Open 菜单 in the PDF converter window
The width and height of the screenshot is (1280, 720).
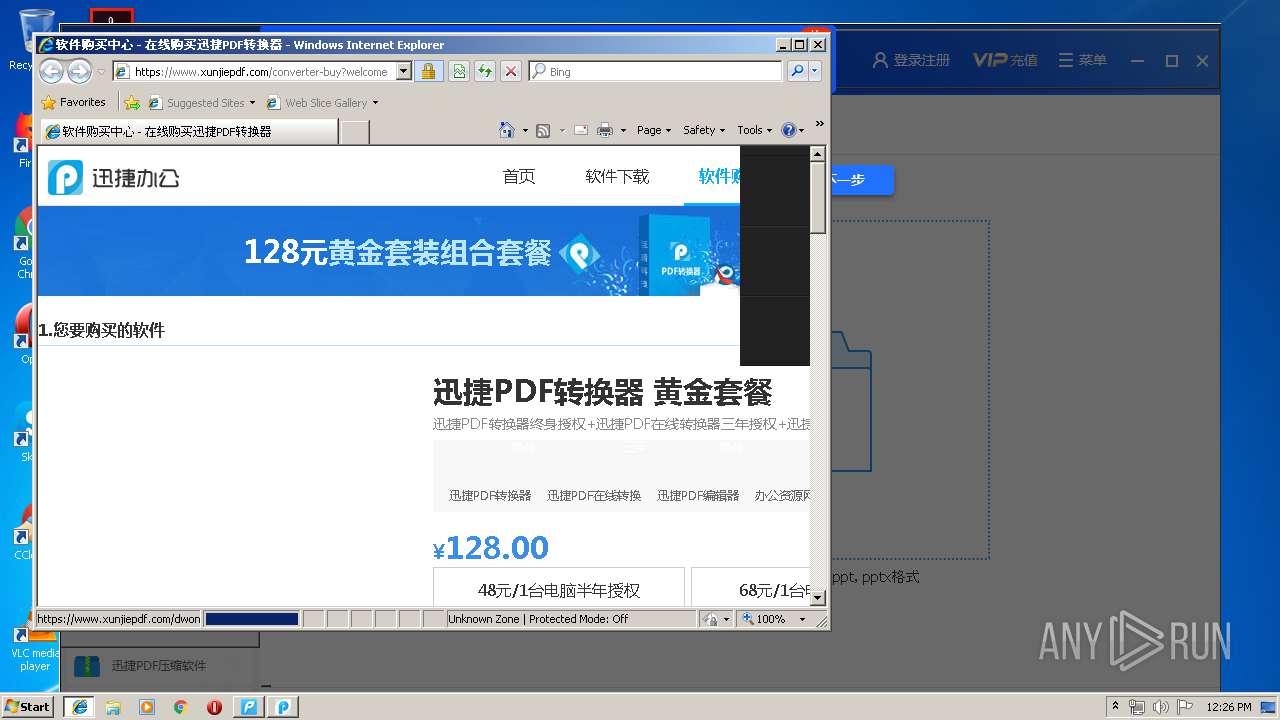(x=1083, y=60)
